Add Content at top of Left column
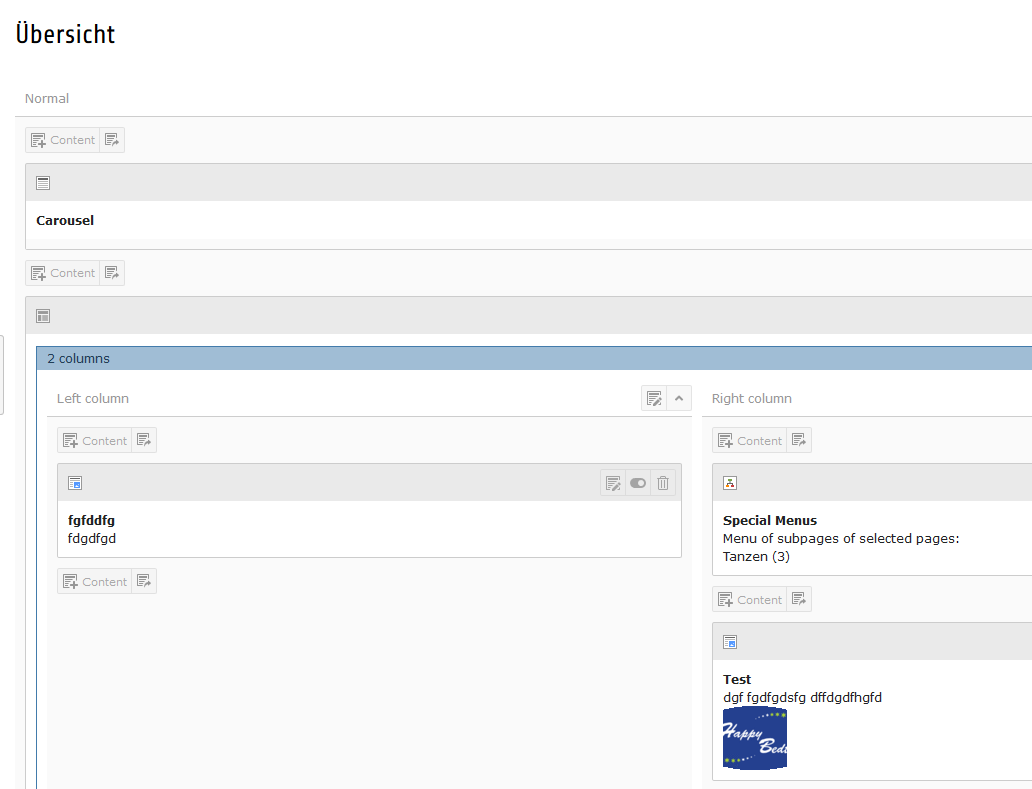1032x789 pixels. click(94, 440)
